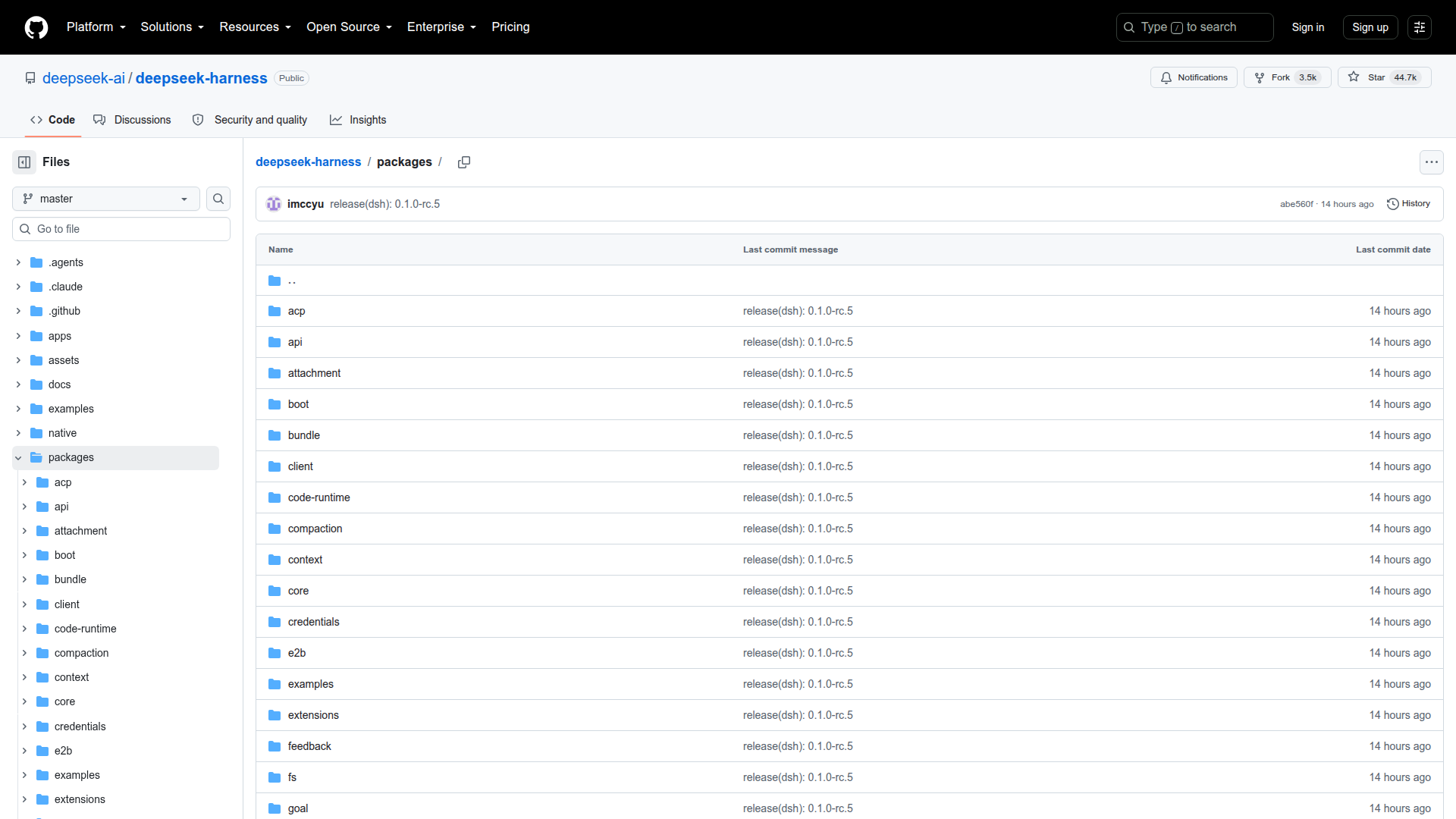Collapse the file tree panel icon
The width and height of the screenshot is (1456, 819).
coord(24,162)
